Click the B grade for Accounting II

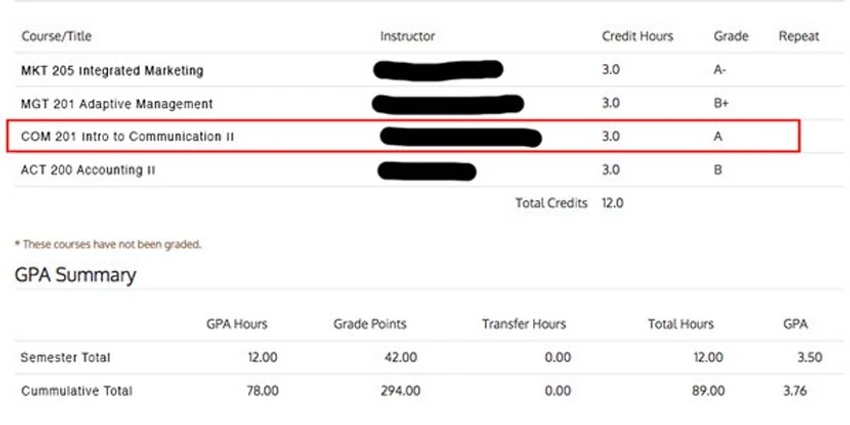(x=718, y=170)
